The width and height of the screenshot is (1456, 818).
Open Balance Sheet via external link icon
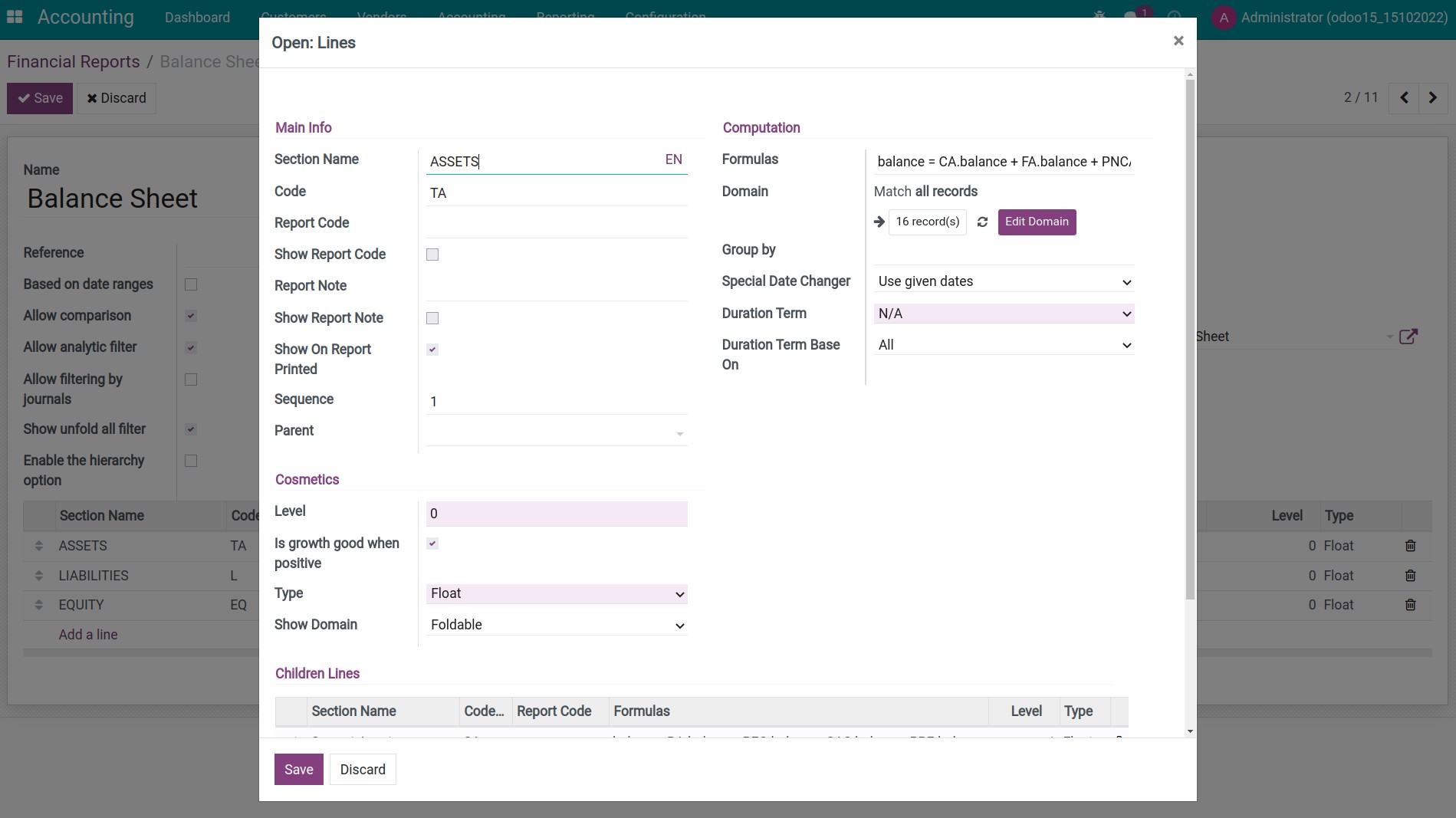[1409, 336]
